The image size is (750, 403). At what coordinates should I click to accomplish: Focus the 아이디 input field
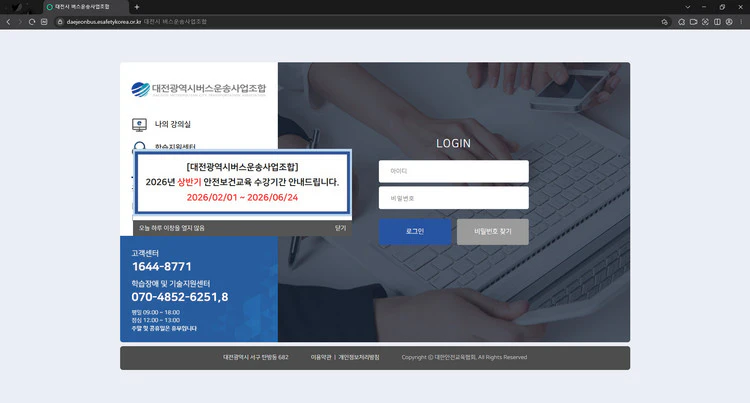453,171
